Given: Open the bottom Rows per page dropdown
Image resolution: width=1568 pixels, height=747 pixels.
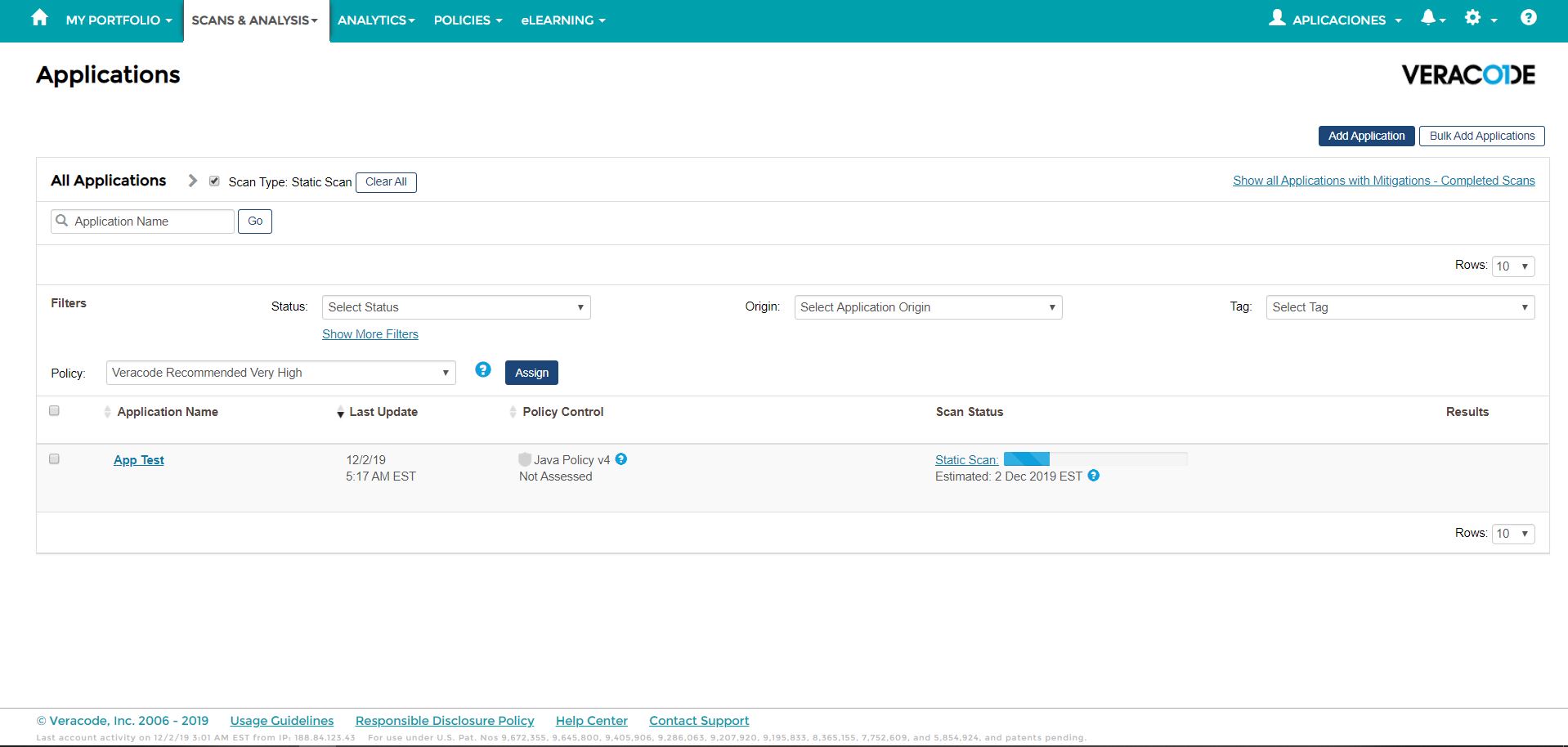Looking at the screenshot, I should point(1513,534).
